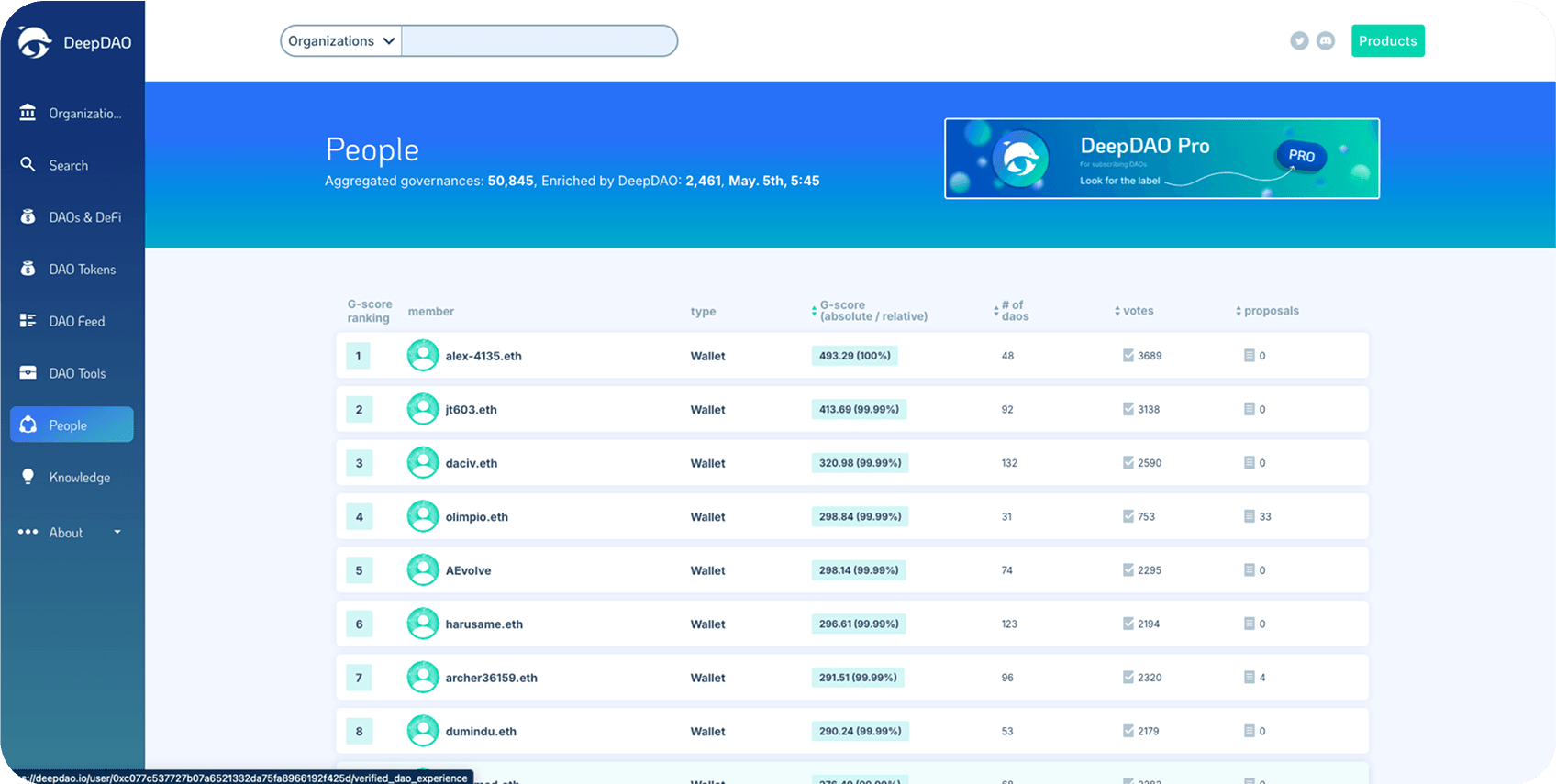Open the Discord icon link
This screenshot has width=1556, height=784.
point(1326,41)
